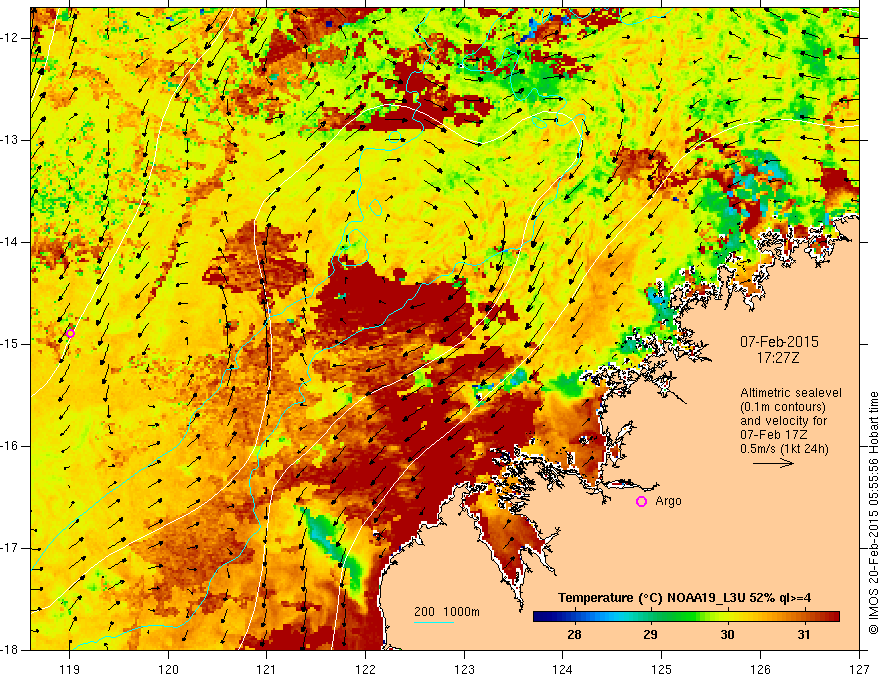Image resolution: width=880 pixels, height=680 pixels.
Task: Click longitude axis label "120"
Action: click(x=168, y=669)
